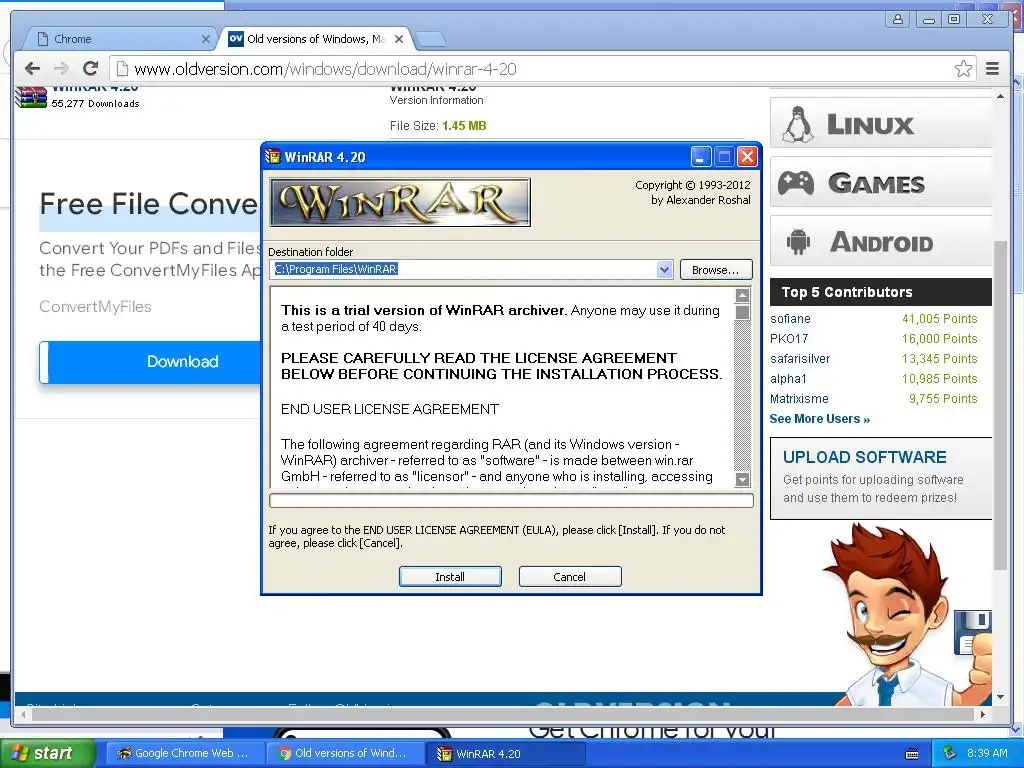Viewport: 1024px width, 768px height.
Task: Click the license text scroll up arrow
Action: point(743,295)
